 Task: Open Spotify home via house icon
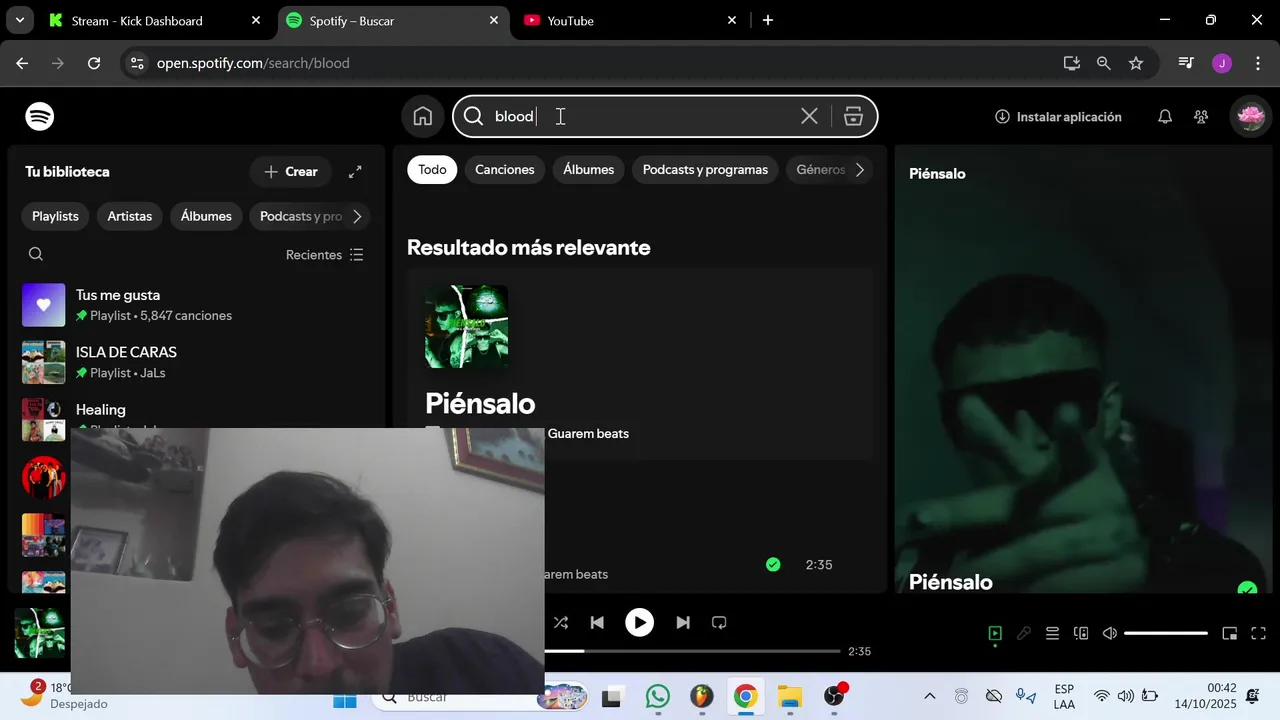pos(423,117)
